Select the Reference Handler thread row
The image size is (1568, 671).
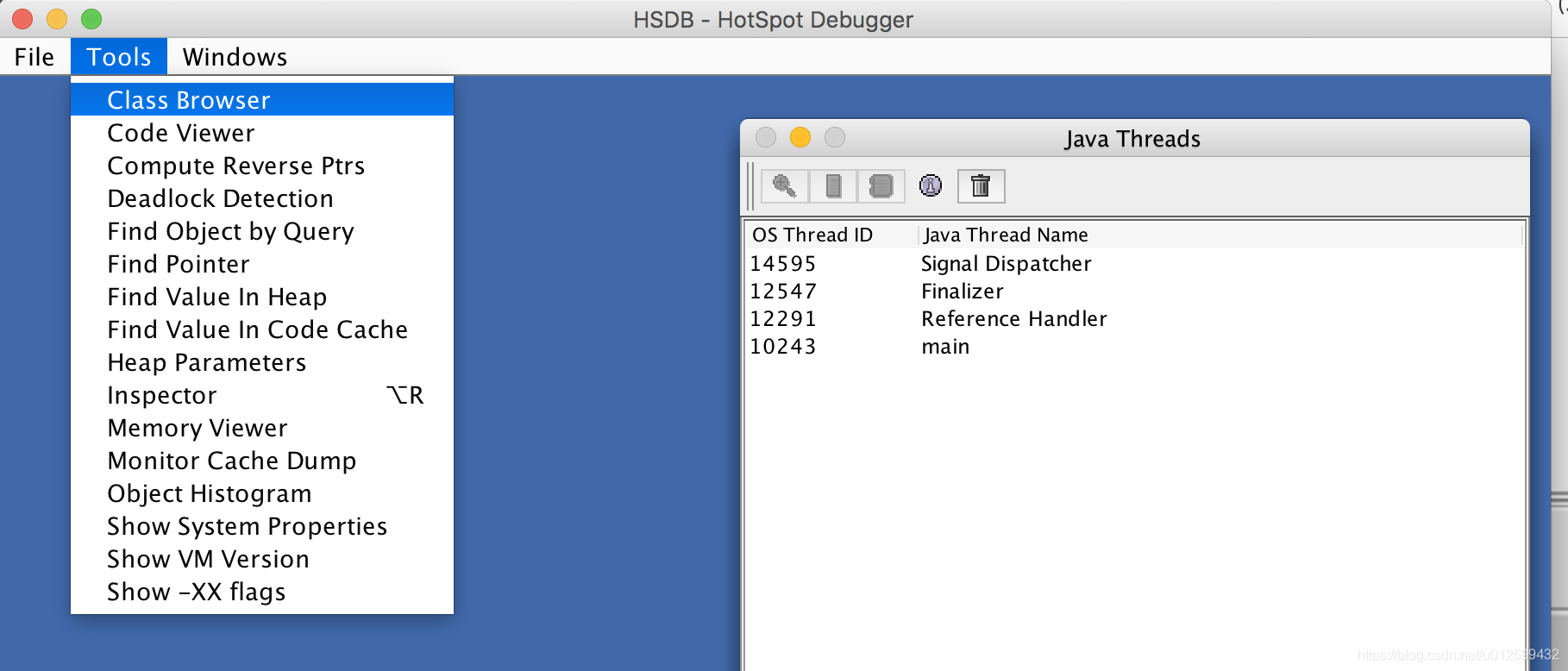pos(1135,318)
